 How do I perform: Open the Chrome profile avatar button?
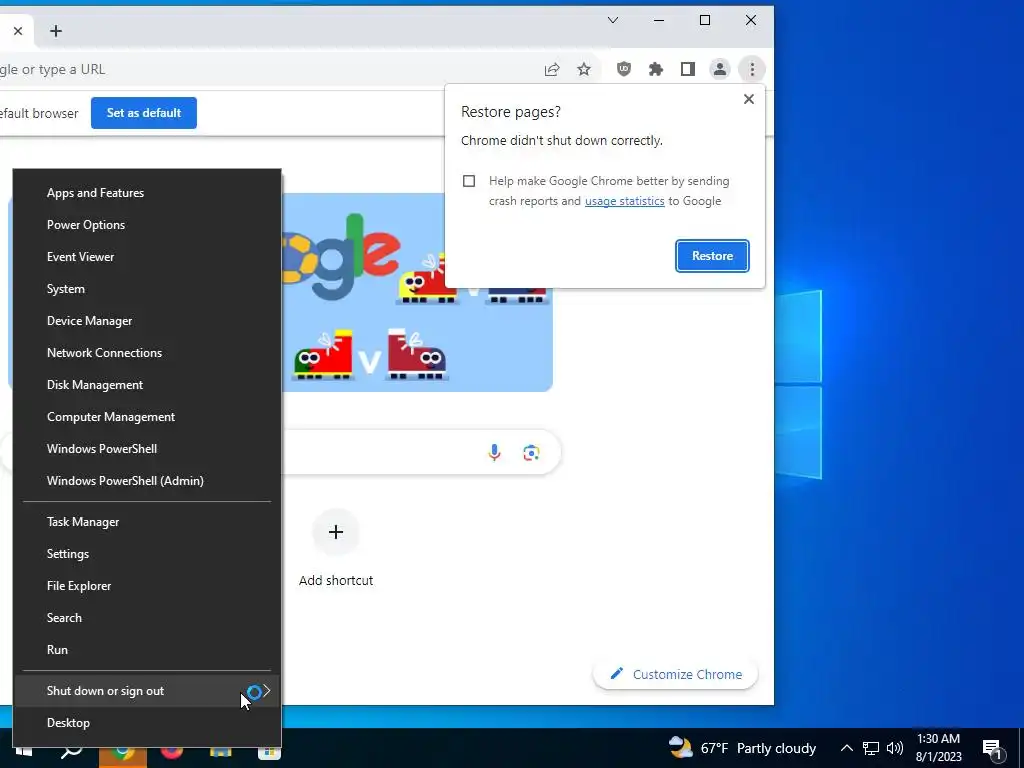click(720, 69)
